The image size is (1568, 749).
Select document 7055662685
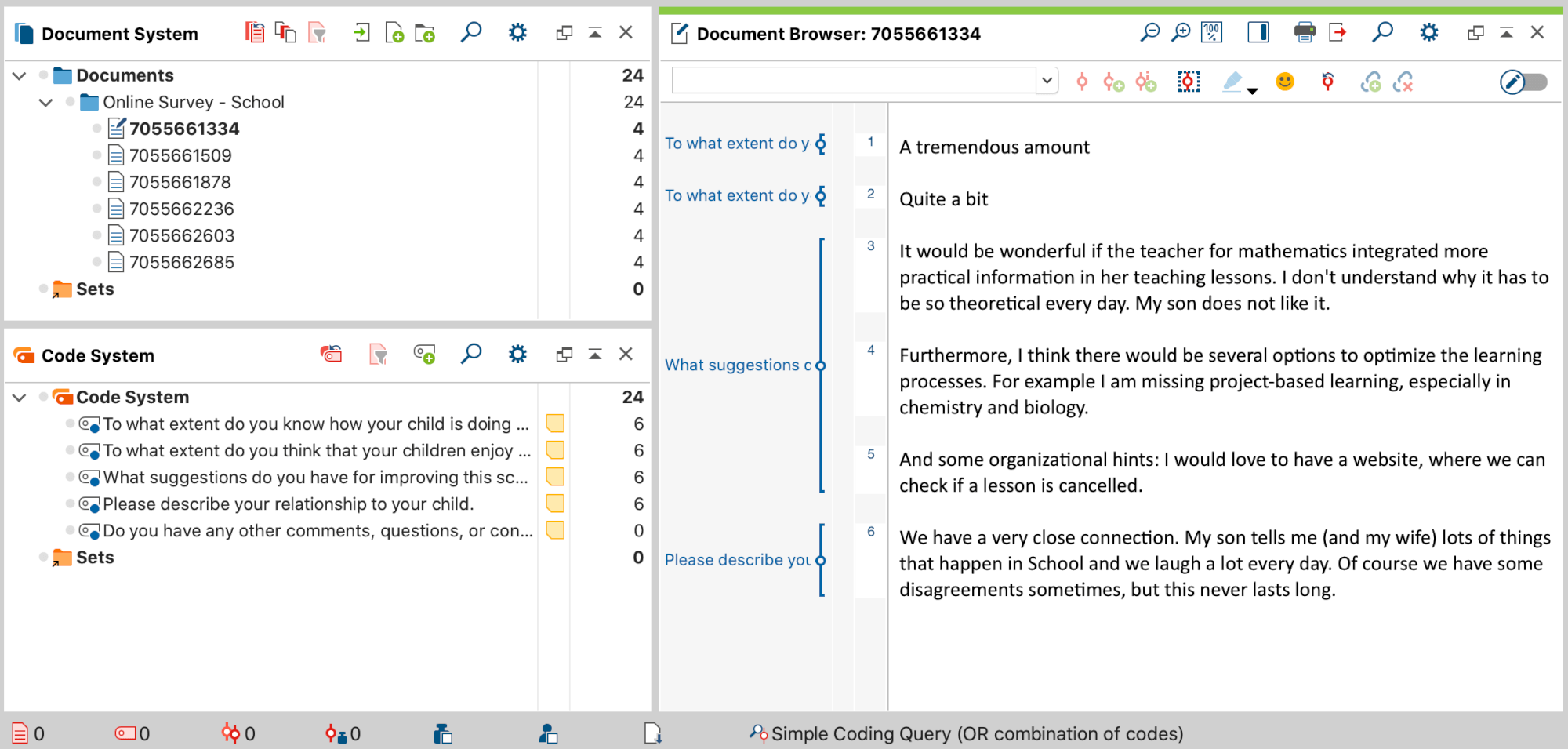point(181,262)
